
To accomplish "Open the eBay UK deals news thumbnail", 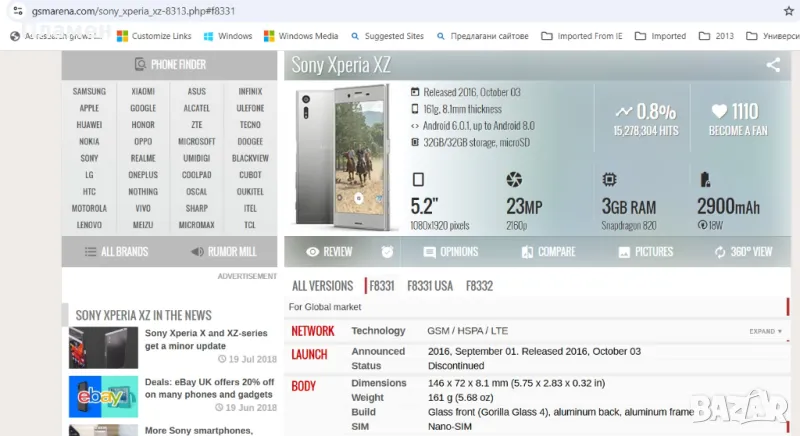I will click(103, 396).
